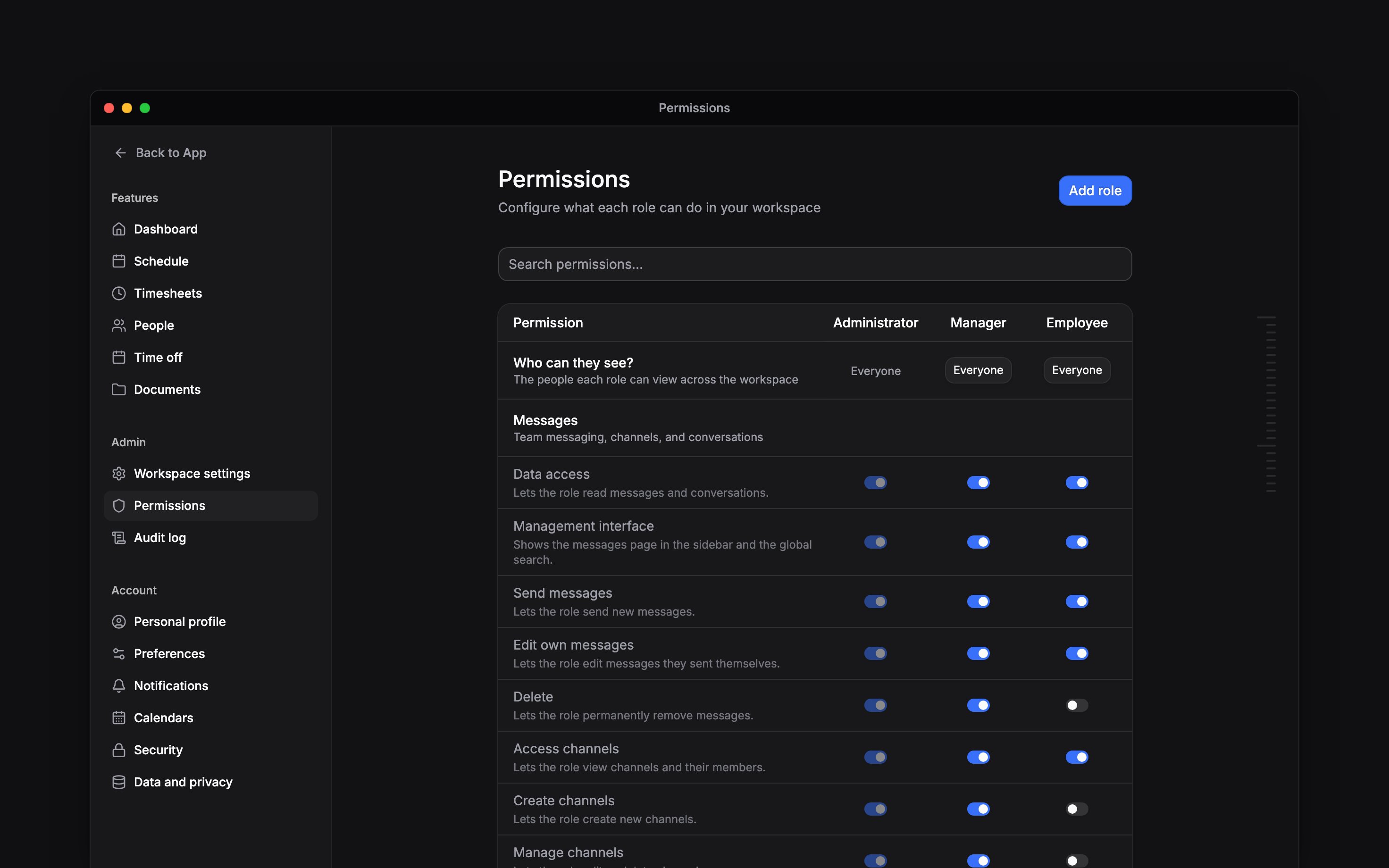Open Audit log section

[x=210, y=538]
